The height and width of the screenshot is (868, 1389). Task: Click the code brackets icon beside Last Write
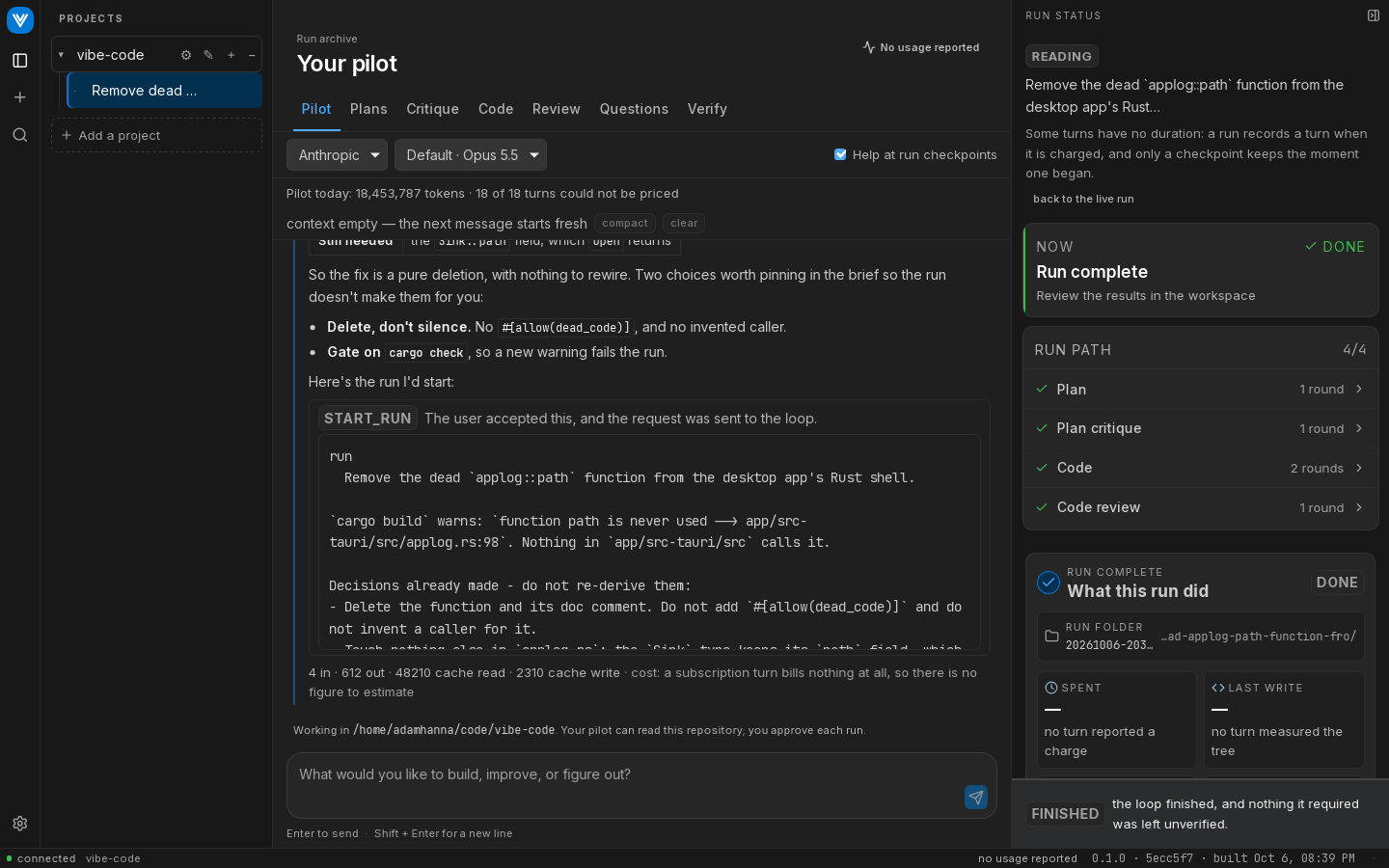(1218, 688)
